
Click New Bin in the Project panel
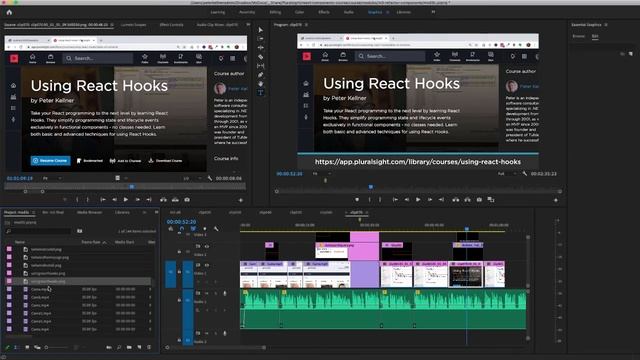pyautogui.click(x=129, y=347)
